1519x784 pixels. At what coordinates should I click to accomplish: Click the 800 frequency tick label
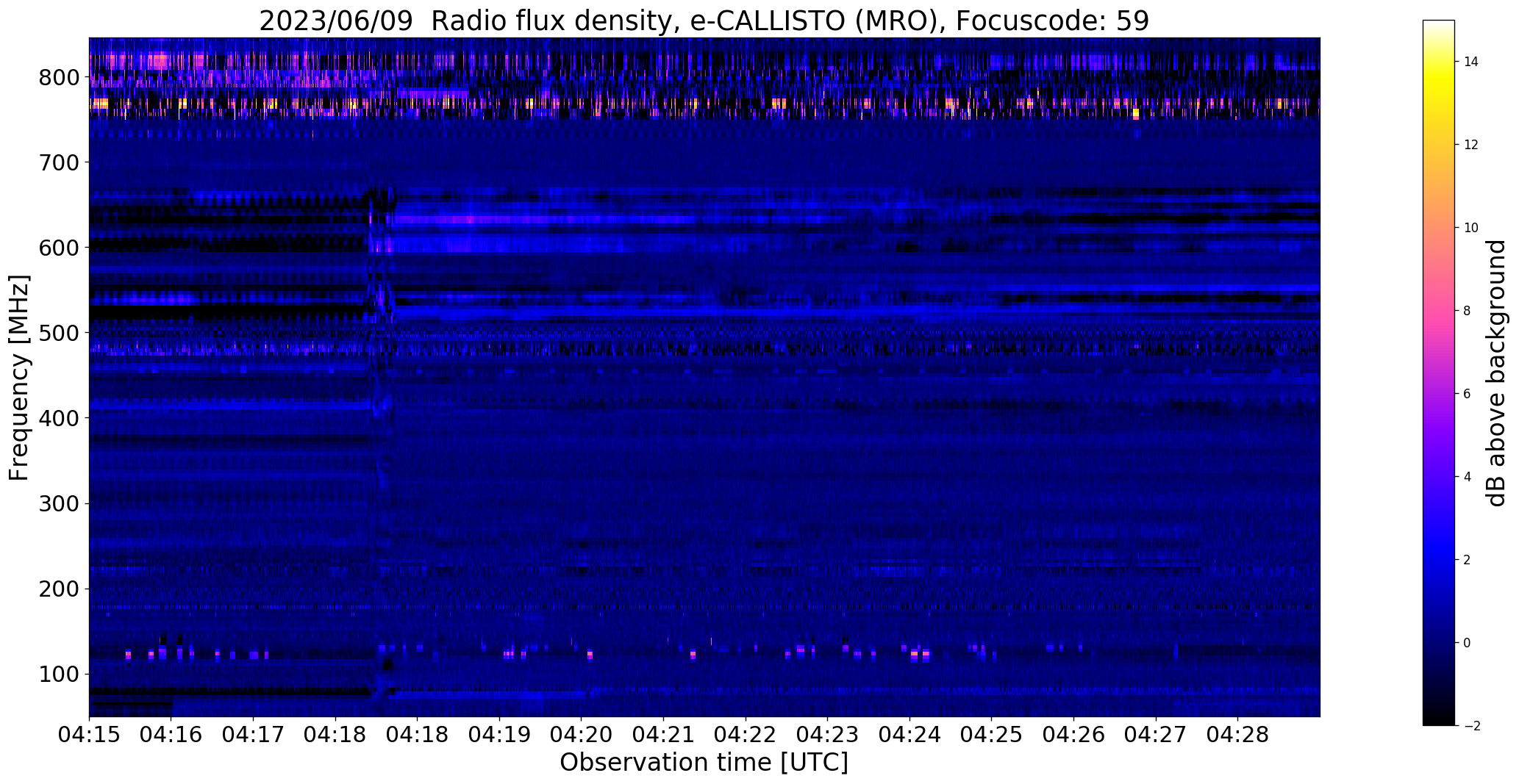[60, 77]
